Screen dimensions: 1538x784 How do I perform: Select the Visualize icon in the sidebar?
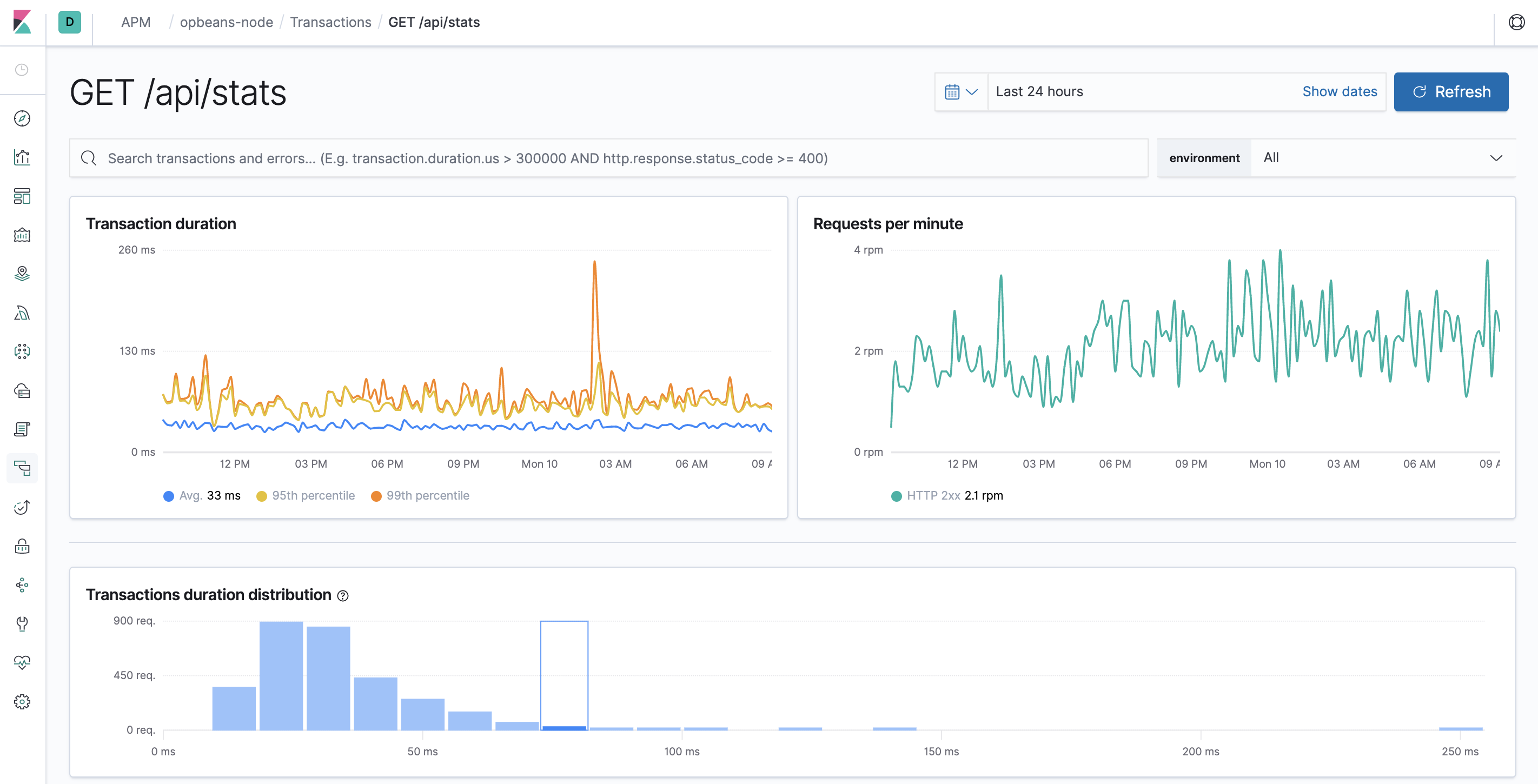[22, 157]
